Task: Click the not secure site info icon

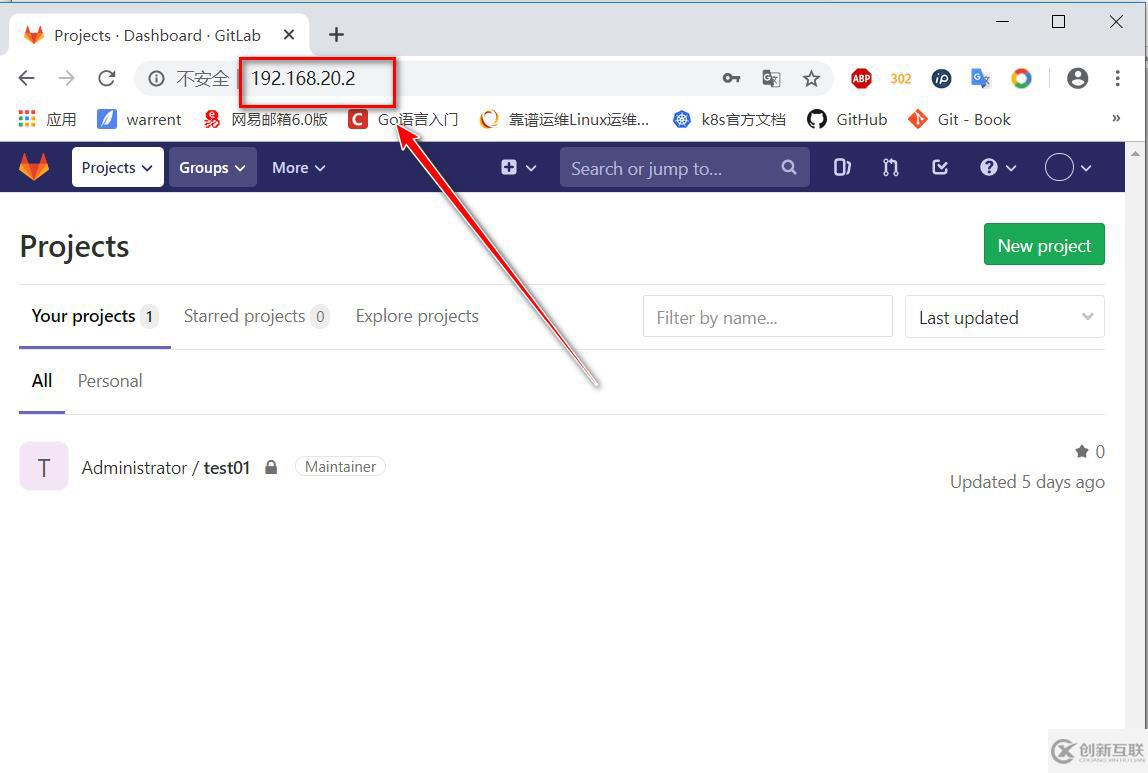Action: point(156,78)
